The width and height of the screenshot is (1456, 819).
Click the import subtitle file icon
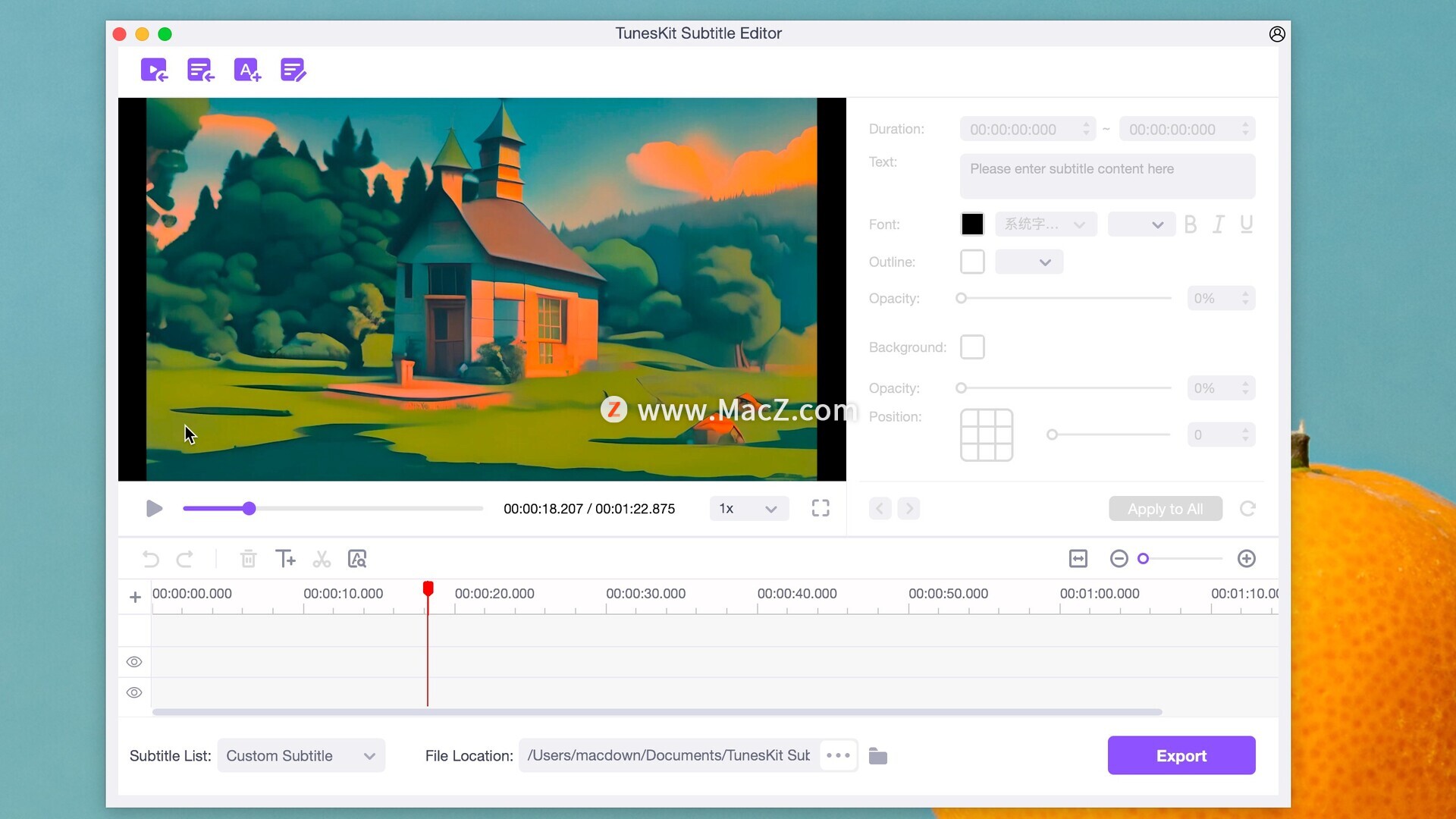tap(200, 71)
